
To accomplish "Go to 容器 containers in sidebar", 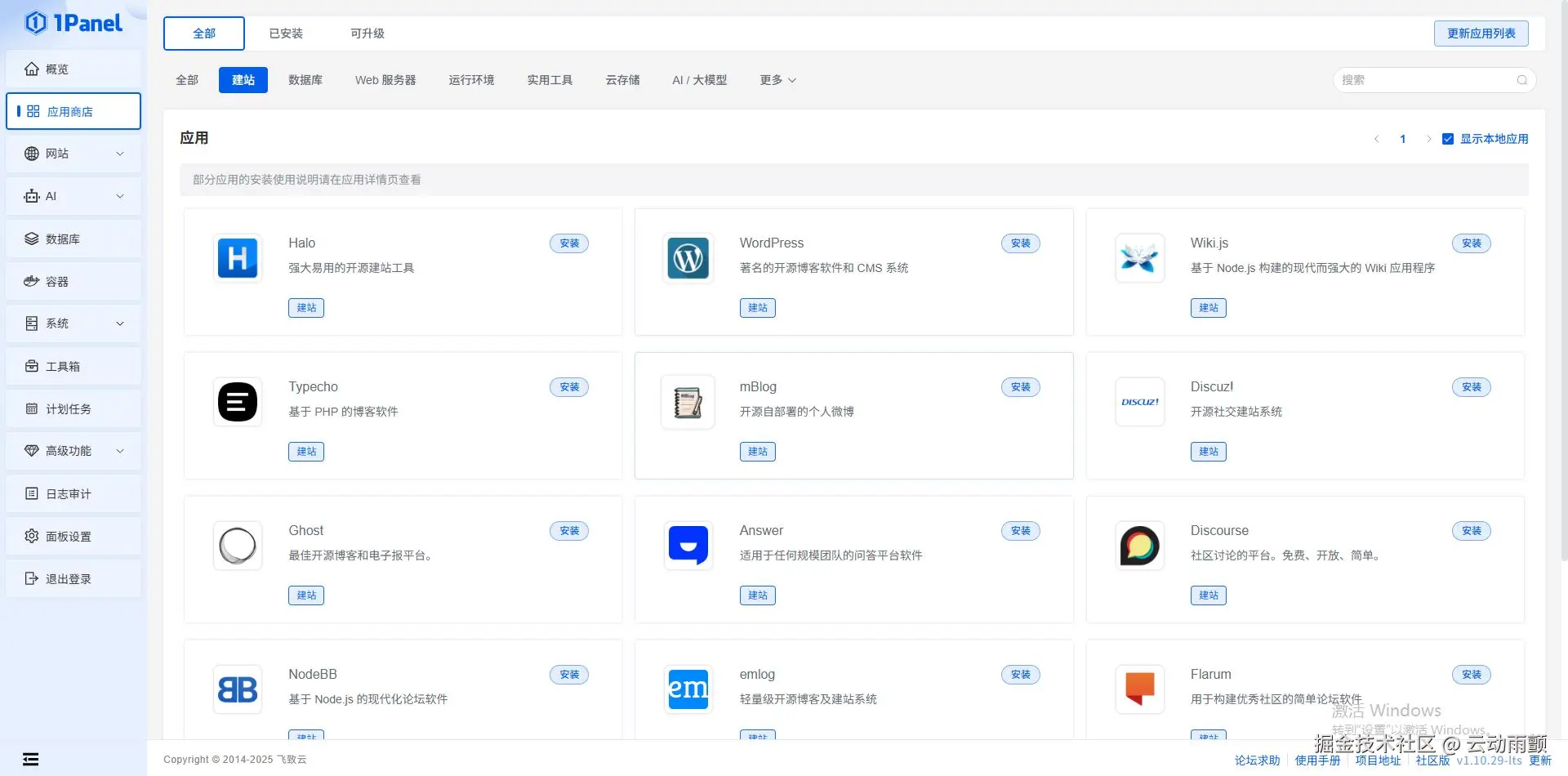I will point(73,281).
